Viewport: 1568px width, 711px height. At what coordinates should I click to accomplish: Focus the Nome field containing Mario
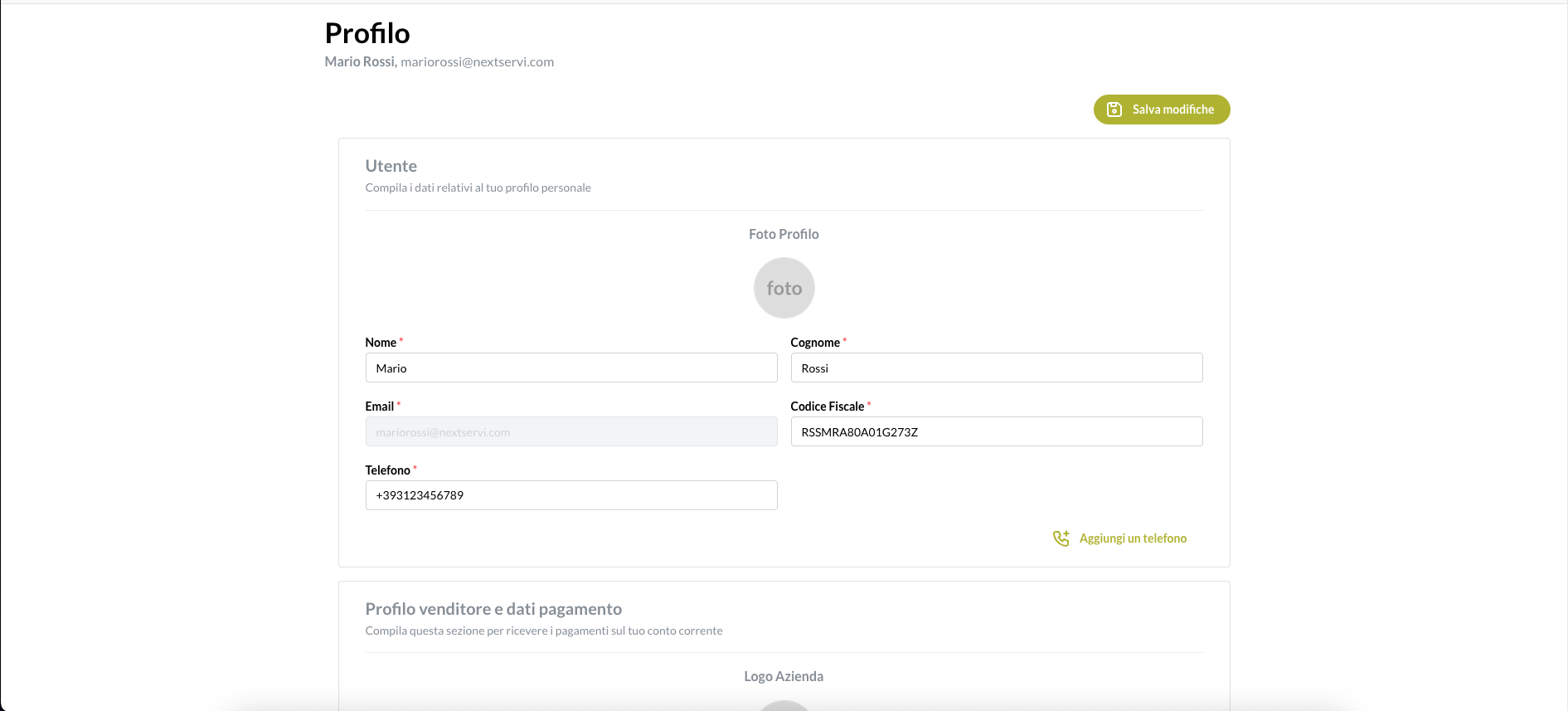click(570, 368)
